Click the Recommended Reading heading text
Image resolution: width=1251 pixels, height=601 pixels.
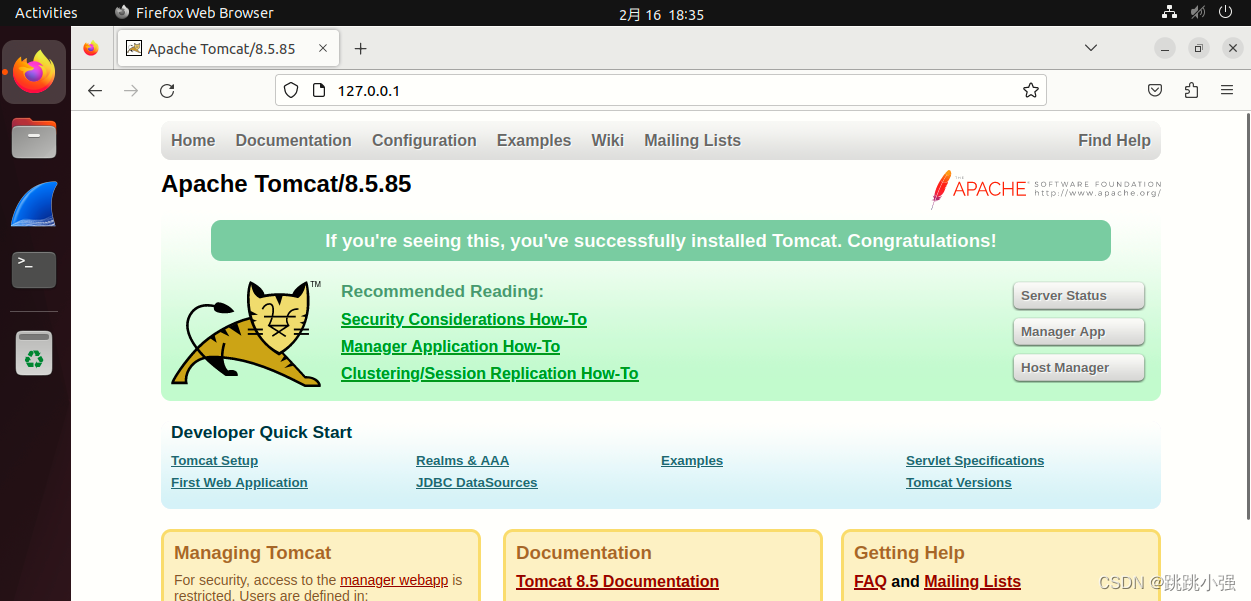(442, 291)
